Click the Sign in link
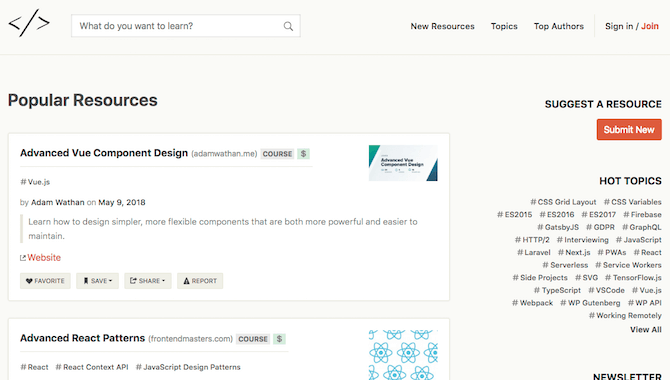The width and height of the screenshot is (670, 380). [619, 26]
